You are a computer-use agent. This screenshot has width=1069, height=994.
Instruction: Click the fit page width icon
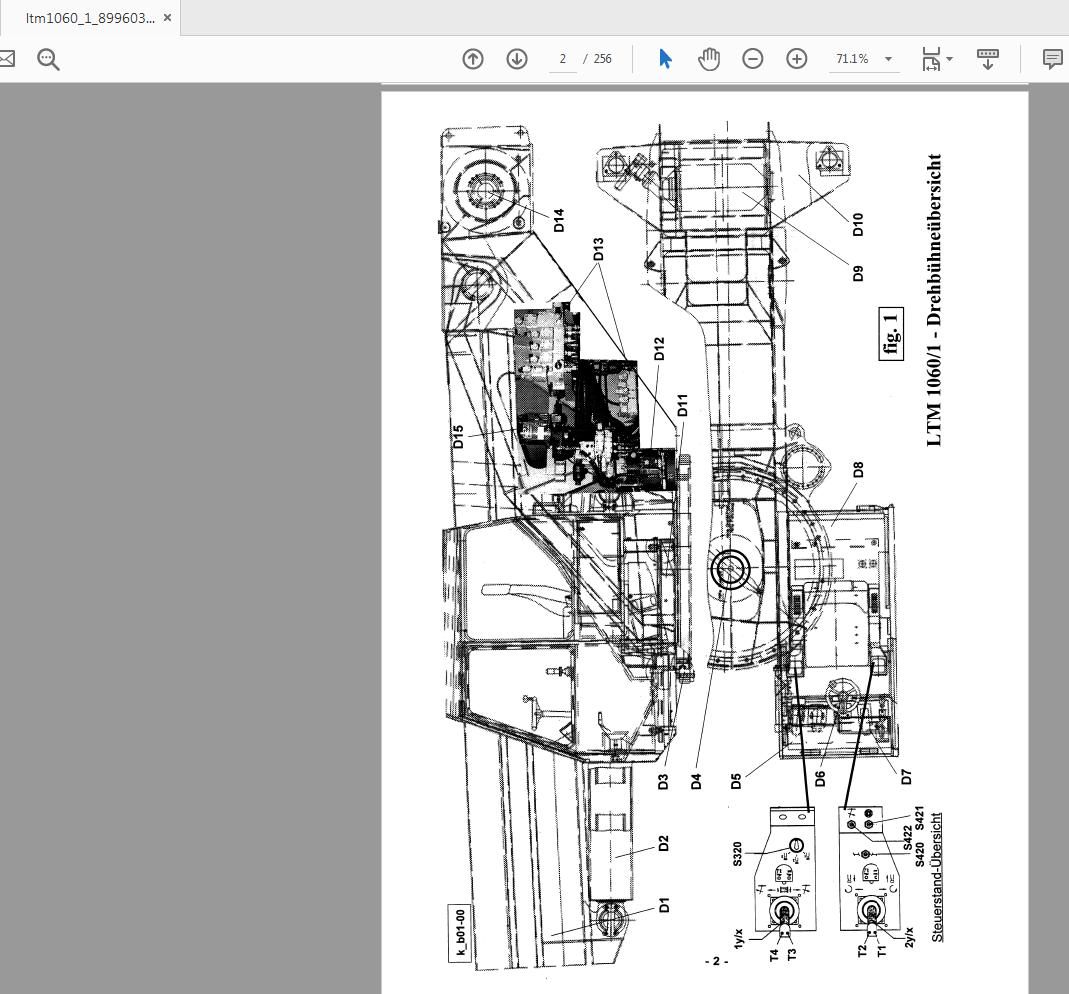click(931, 59)
